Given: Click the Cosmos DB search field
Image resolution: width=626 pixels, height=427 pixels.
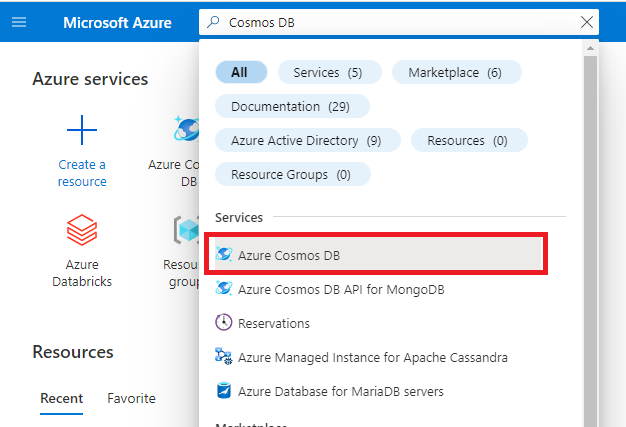Looking at the screenshot, I should [399, 22].
